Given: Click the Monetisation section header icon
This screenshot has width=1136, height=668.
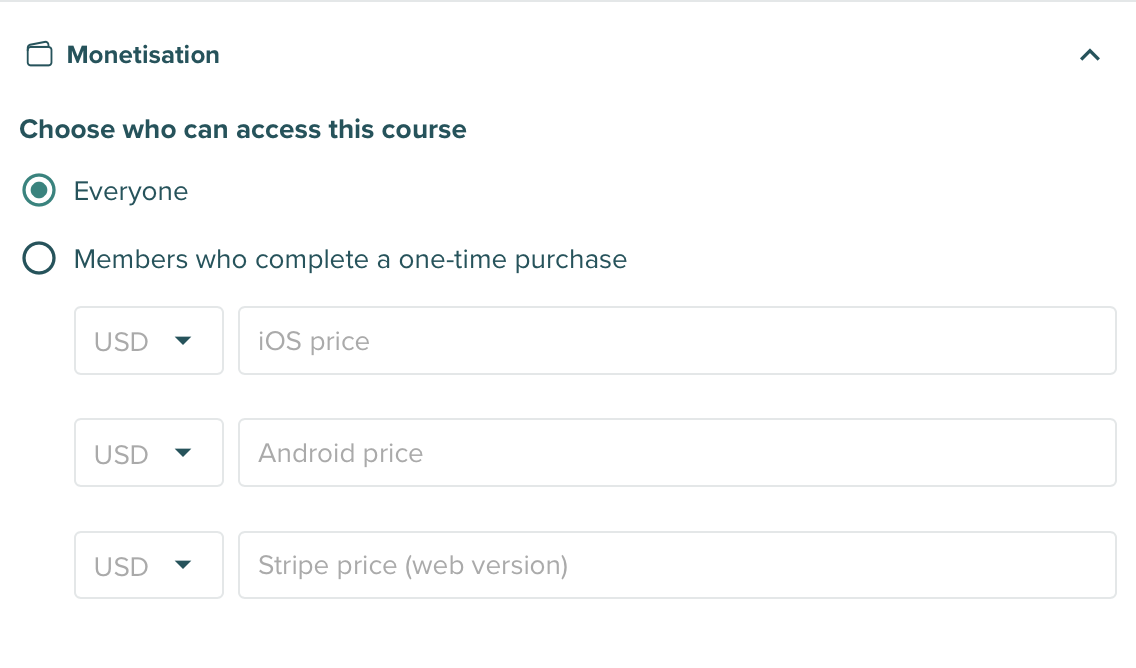Looking at the screenshot, I should (39, 55).
